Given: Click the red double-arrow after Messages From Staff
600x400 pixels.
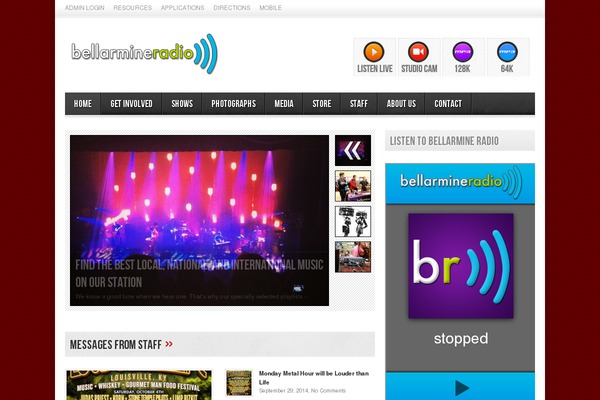Looking at the screenshot, I should point(169,344).
